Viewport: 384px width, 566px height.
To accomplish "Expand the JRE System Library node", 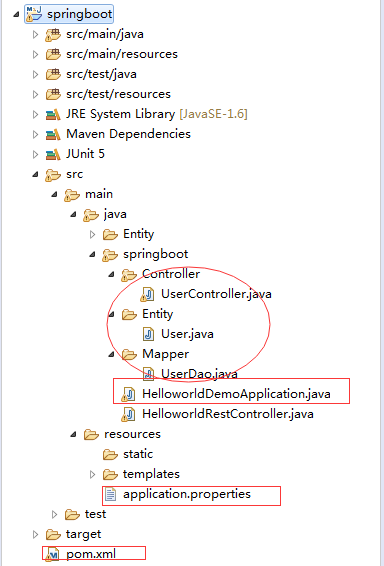I will (35, 114).
